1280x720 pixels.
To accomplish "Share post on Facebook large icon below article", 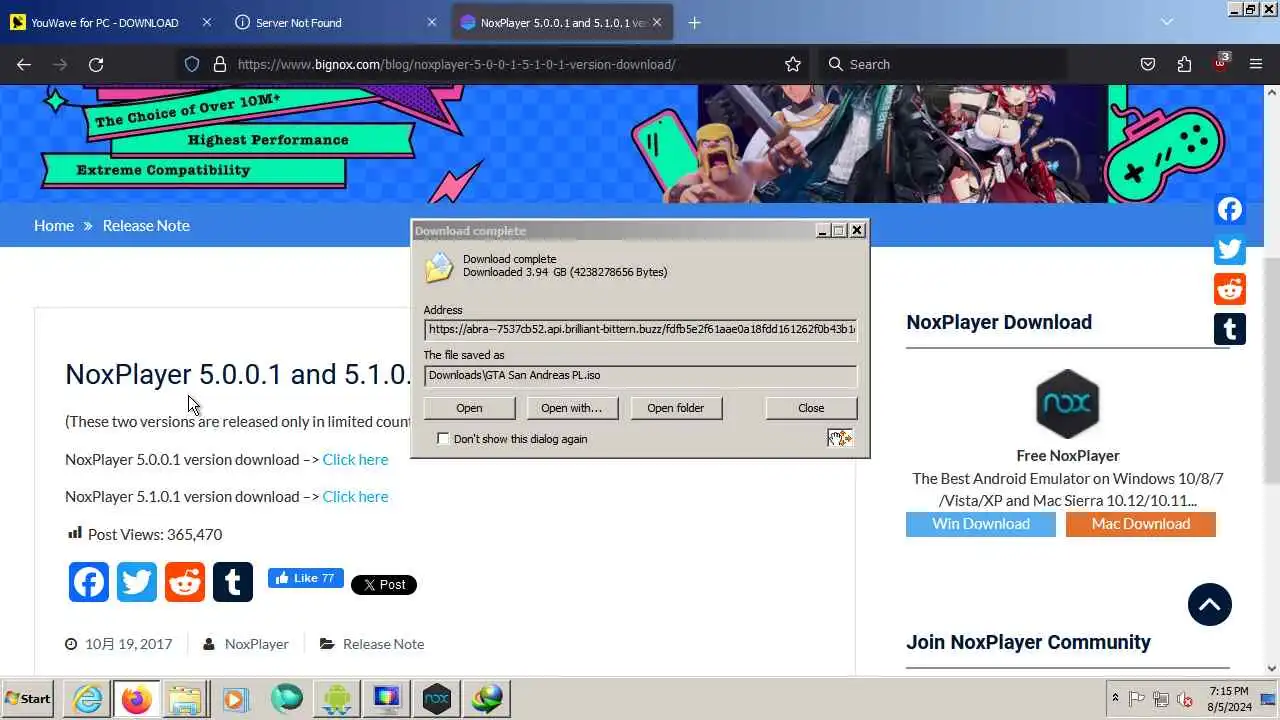I will click(89, 582).
